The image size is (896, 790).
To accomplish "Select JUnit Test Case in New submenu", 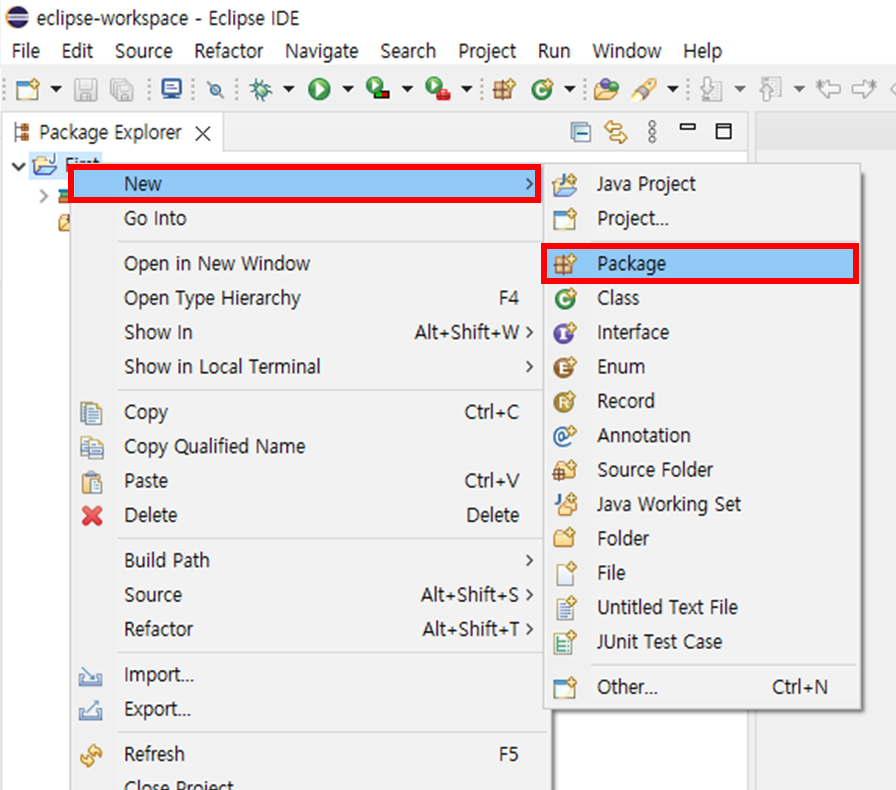I will click(702, 641).
